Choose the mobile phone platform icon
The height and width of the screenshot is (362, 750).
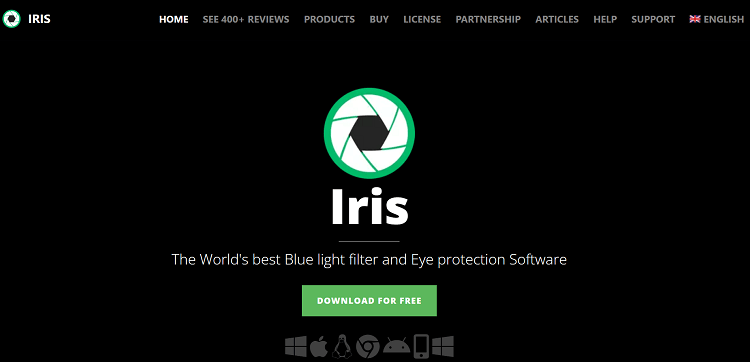coord(421,346)
